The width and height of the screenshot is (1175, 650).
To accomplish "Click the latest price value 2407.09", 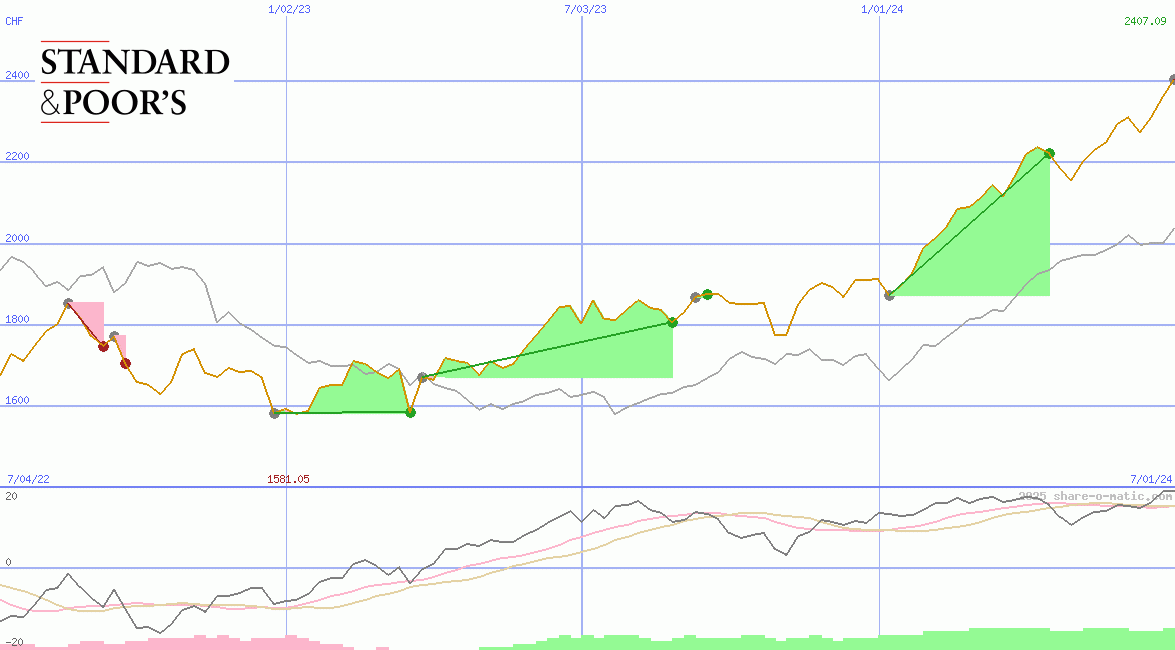I will tap(1145, 21).
